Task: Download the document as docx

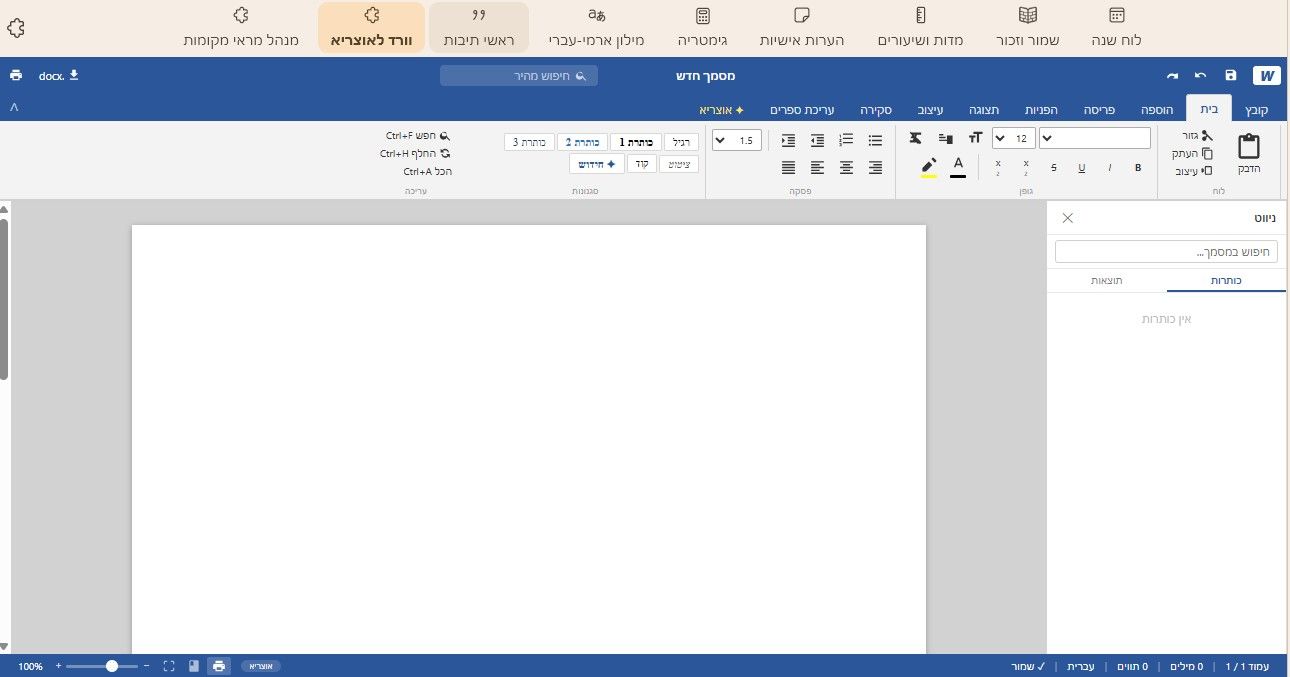Action: (x=59, y=76)
